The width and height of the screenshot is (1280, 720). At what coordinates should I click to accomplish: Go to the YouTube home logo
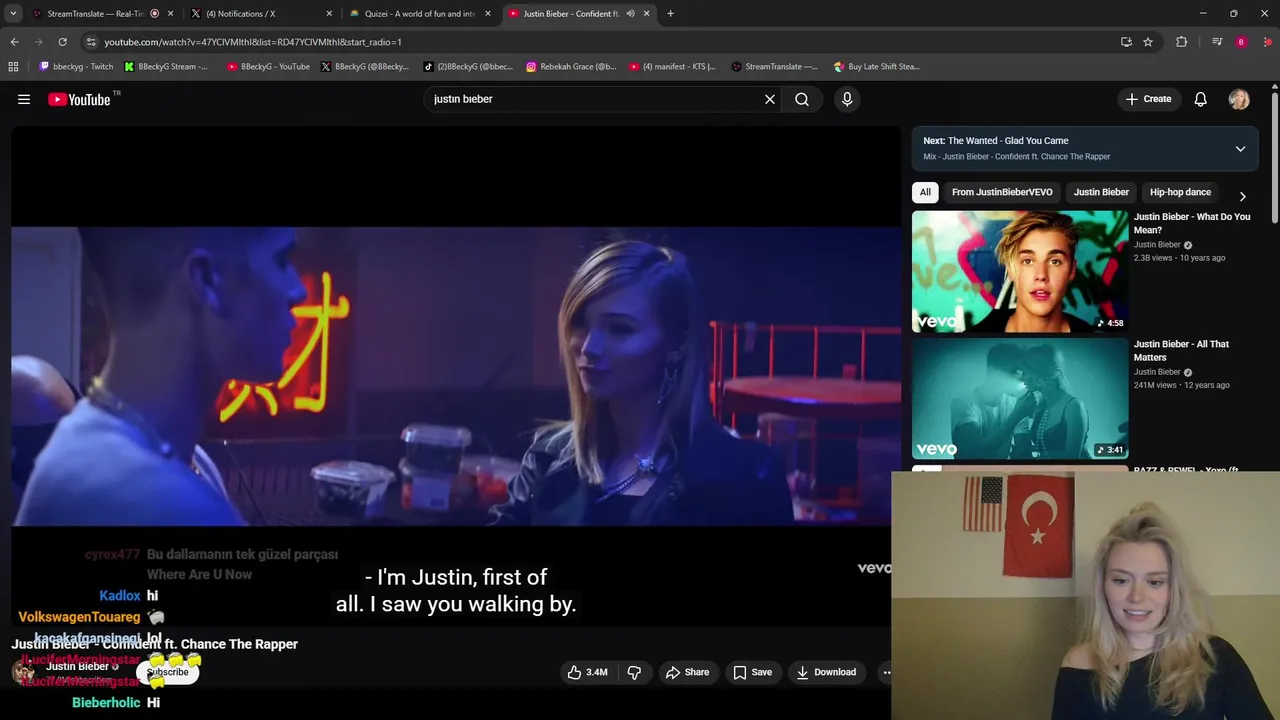click(79, 99)
